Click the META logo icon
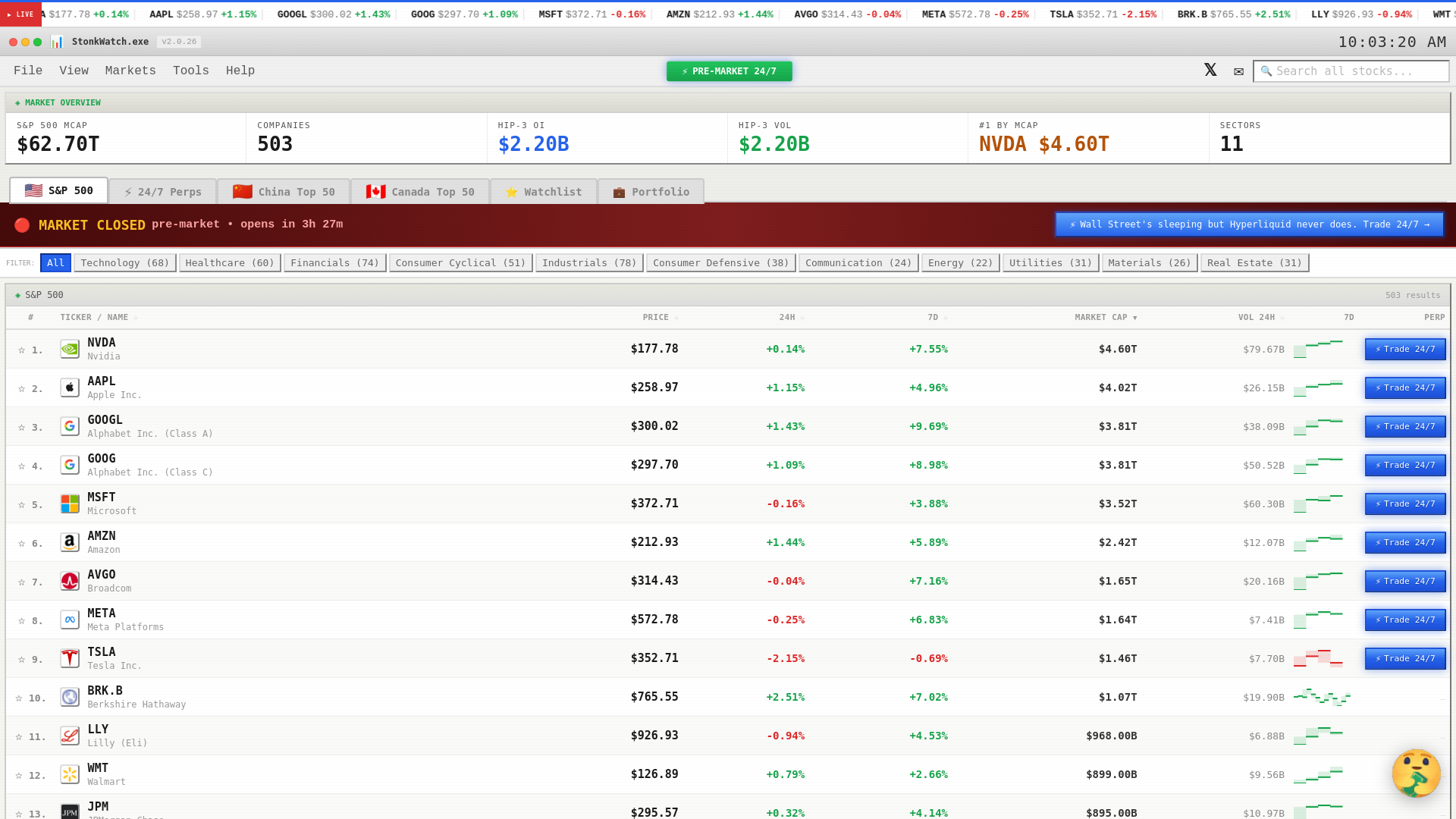Viewport: 1456px width, 819px height. pos(70,620)
